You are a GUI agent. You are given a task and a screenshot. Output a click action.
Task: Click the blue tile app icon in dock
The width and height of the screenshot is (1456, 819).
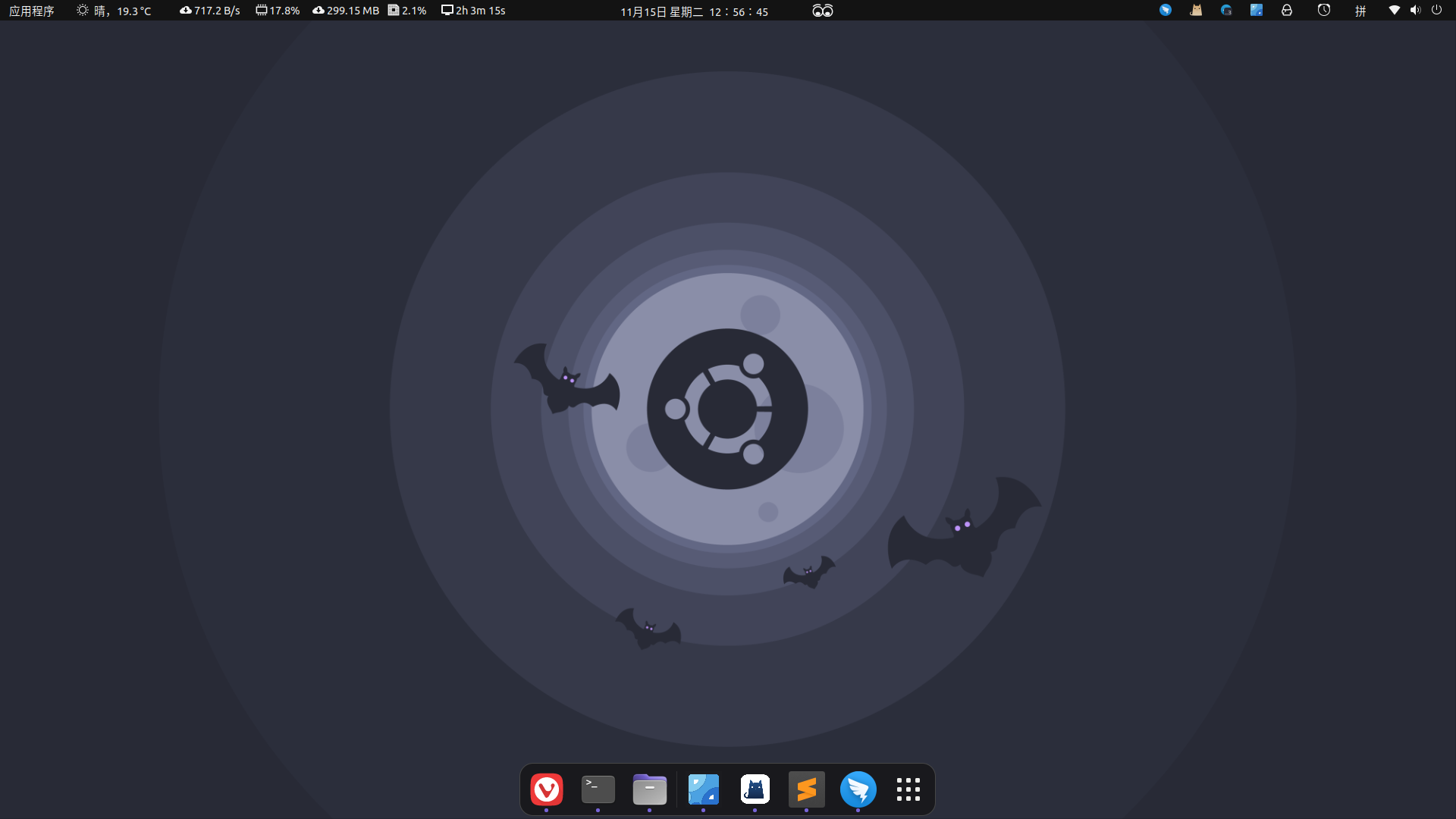pos(703,789)
